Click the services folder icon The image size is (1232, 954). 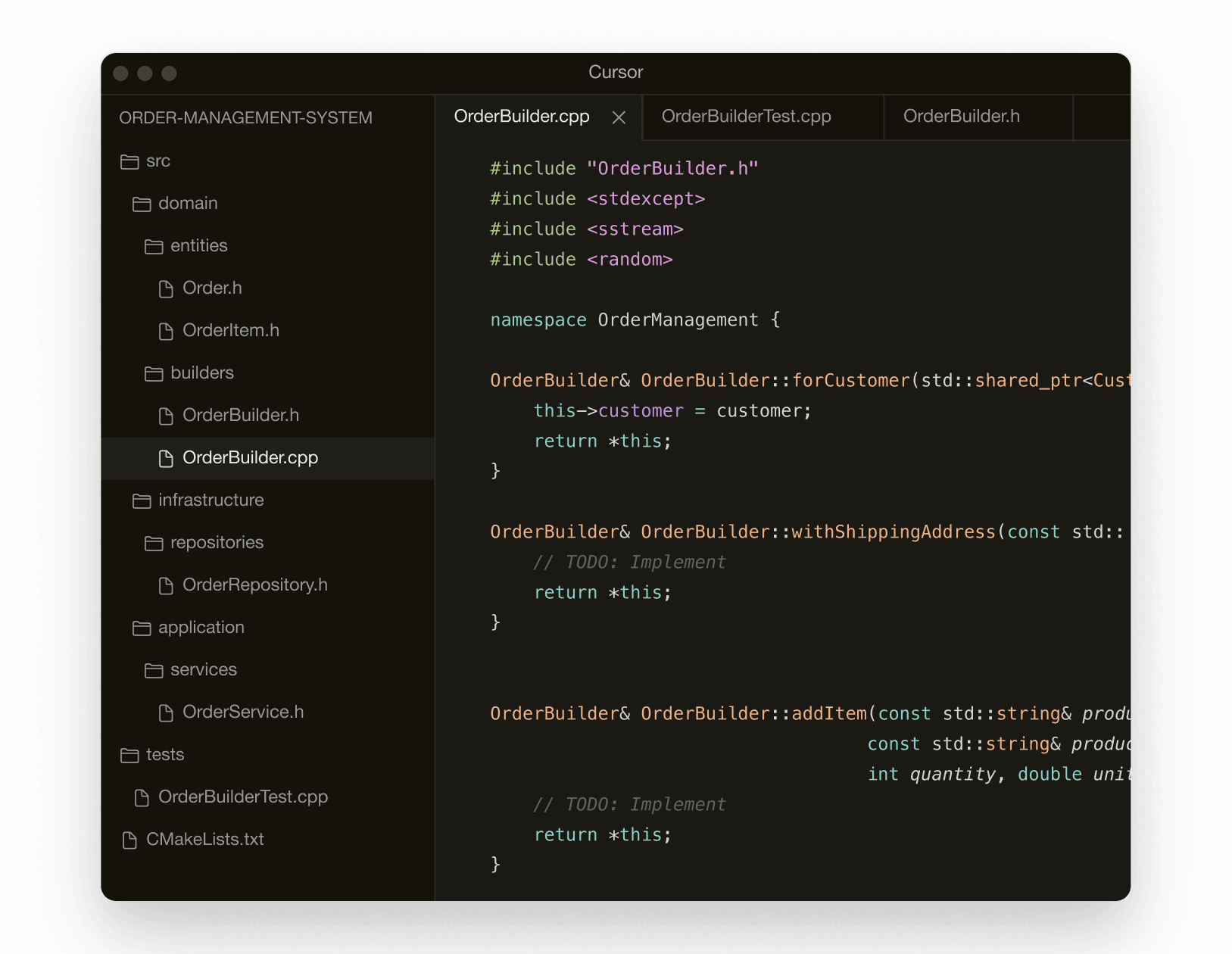[154, 670]
